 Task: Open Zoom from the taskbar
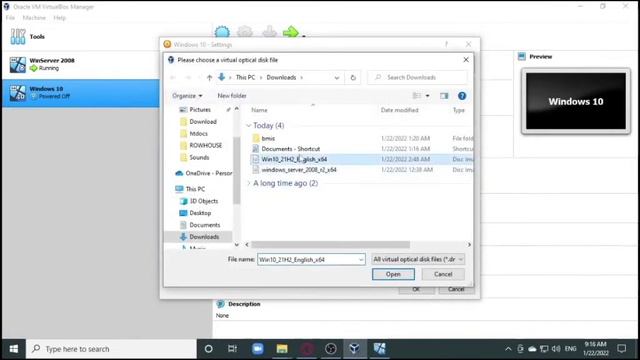[x=258, y=349]
